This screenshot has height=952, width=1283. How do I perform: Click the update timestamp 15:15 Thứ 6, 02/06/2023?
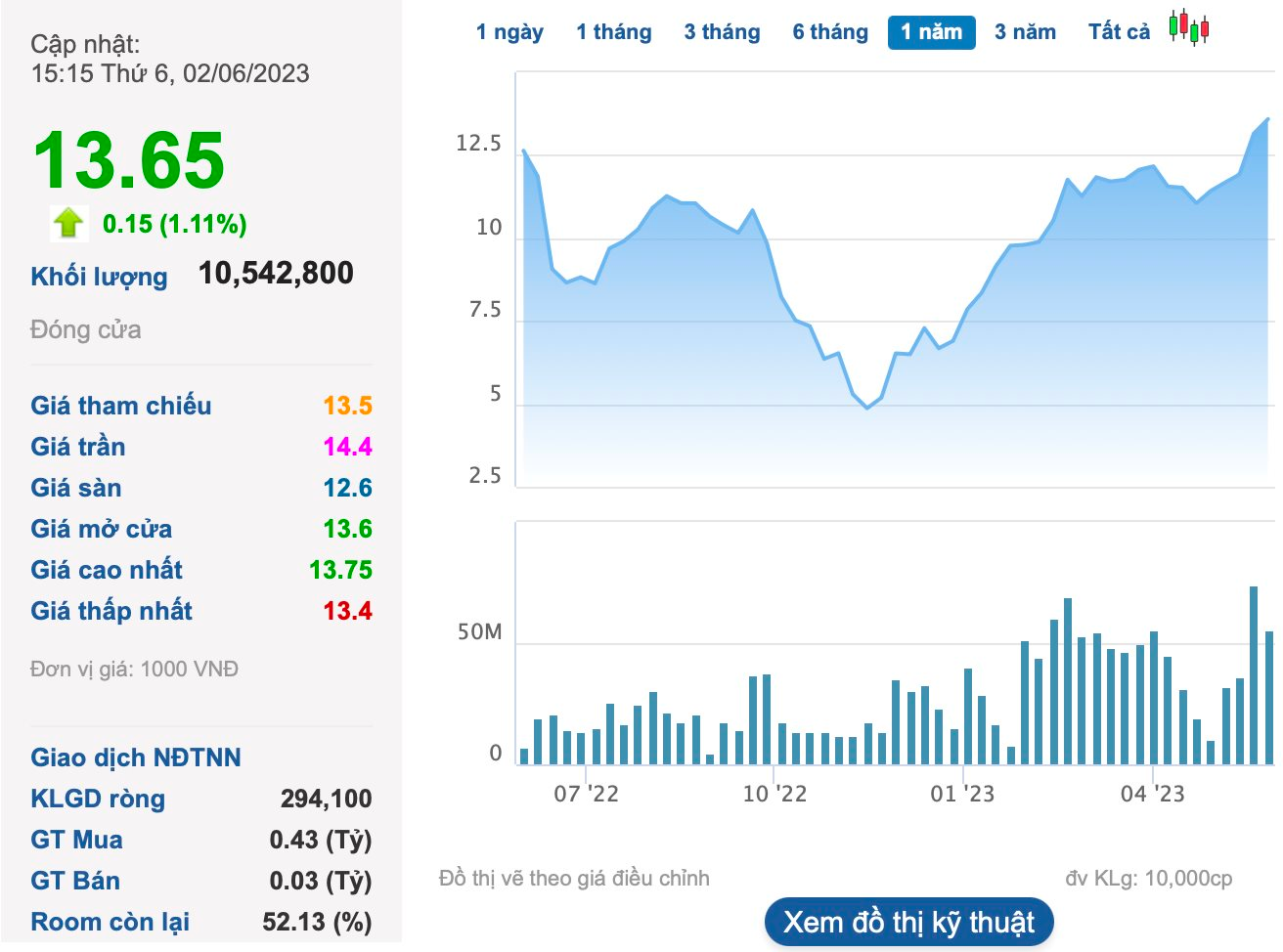(x=170, y=73)
